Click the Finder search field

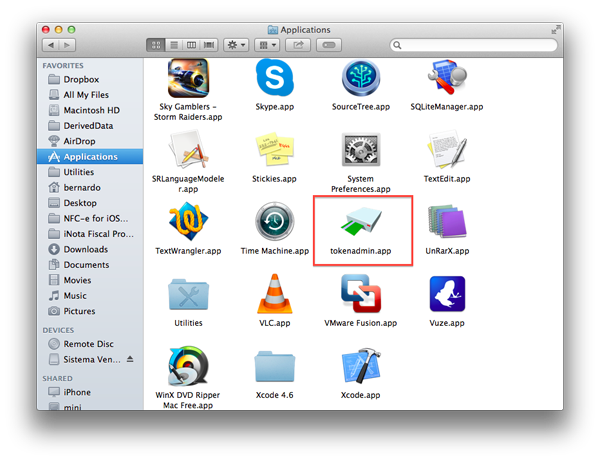click(473, 45)
